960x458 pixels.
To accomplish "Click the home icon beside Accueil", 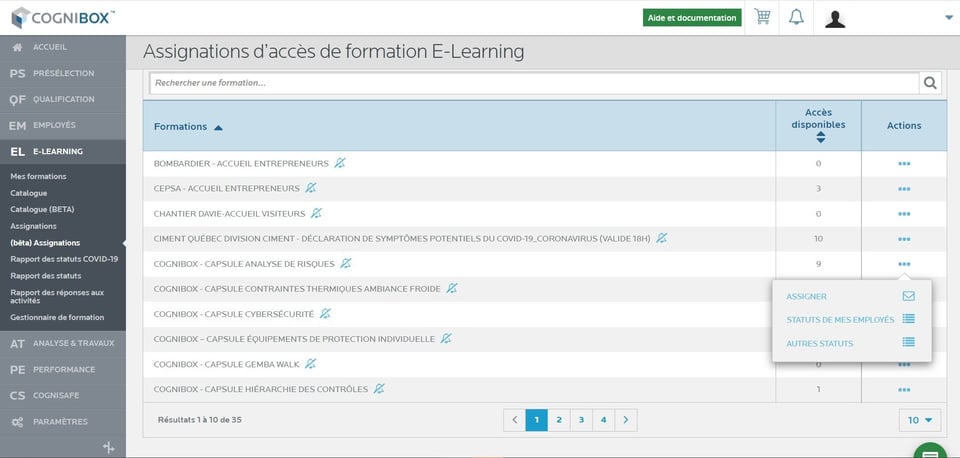I will click(x=17, y=47).
